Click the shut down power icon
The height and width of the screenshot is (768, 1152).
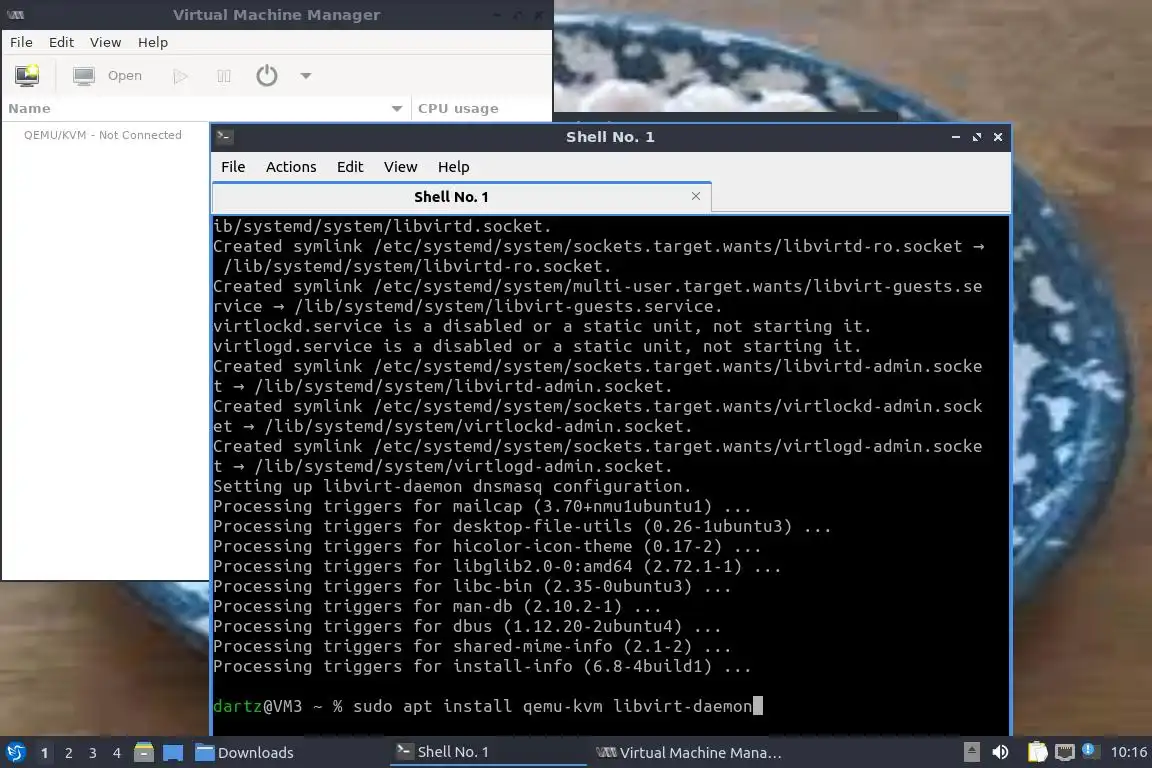pyautogui.click(x=267, y=76)
